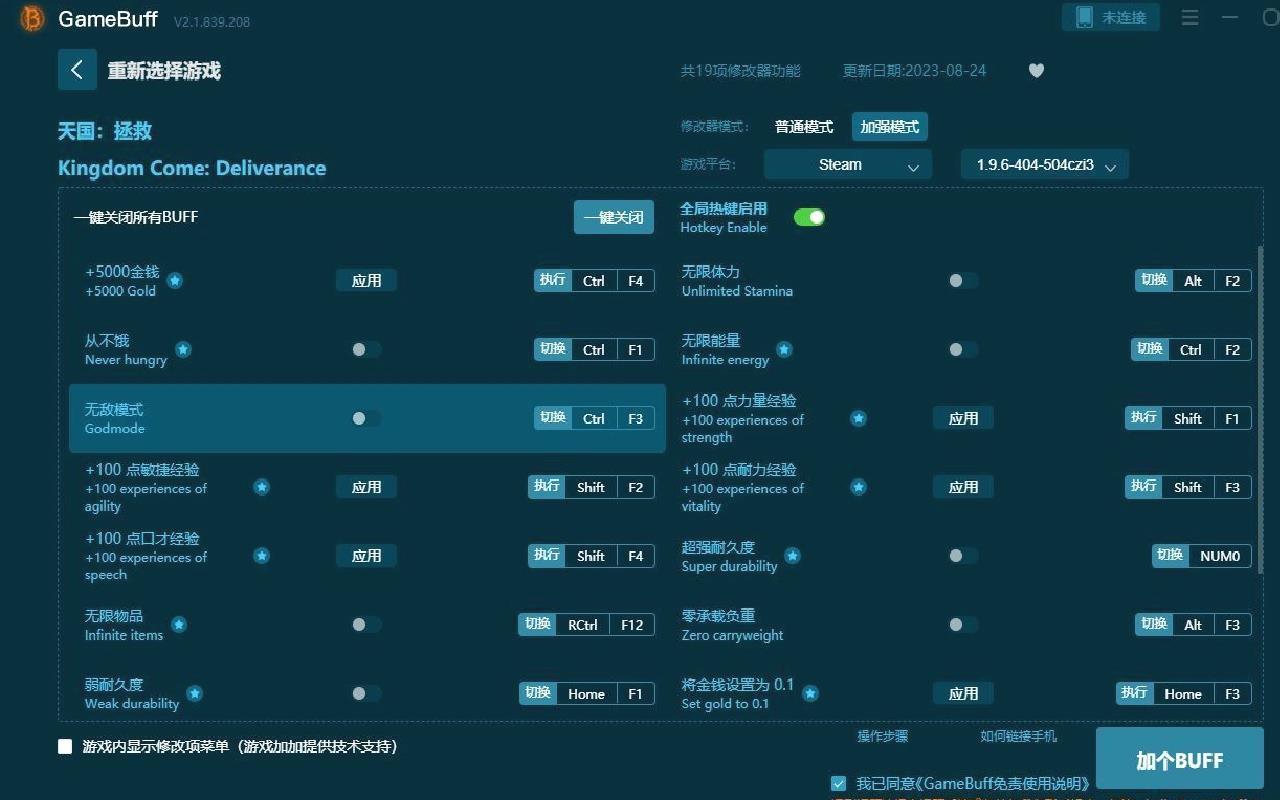Edit Ctrl F4 hotkey for +5000 Gold
1280x800 pixels.
click(594, 281)
